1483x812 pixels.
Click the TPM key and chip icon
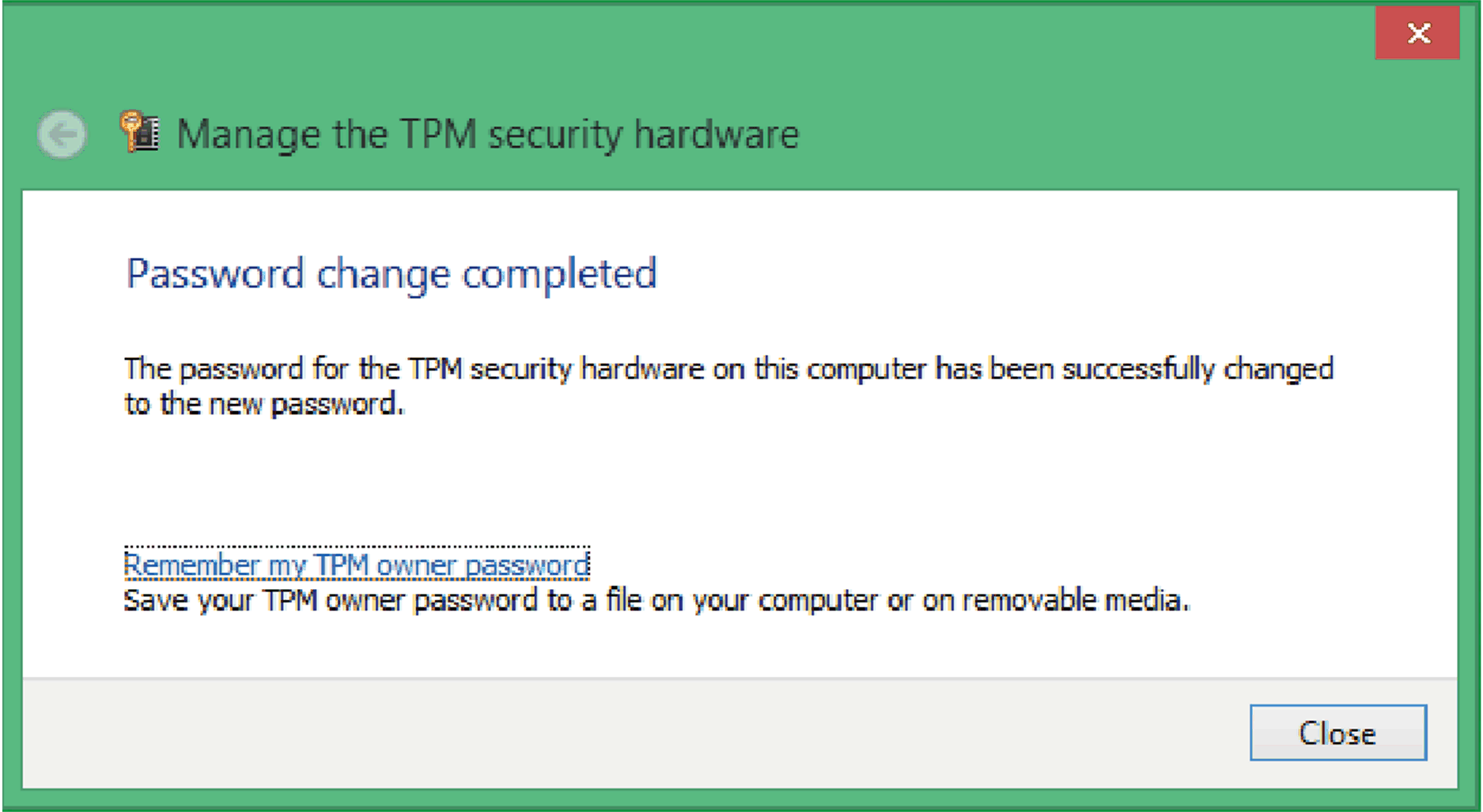coord(140,132)
